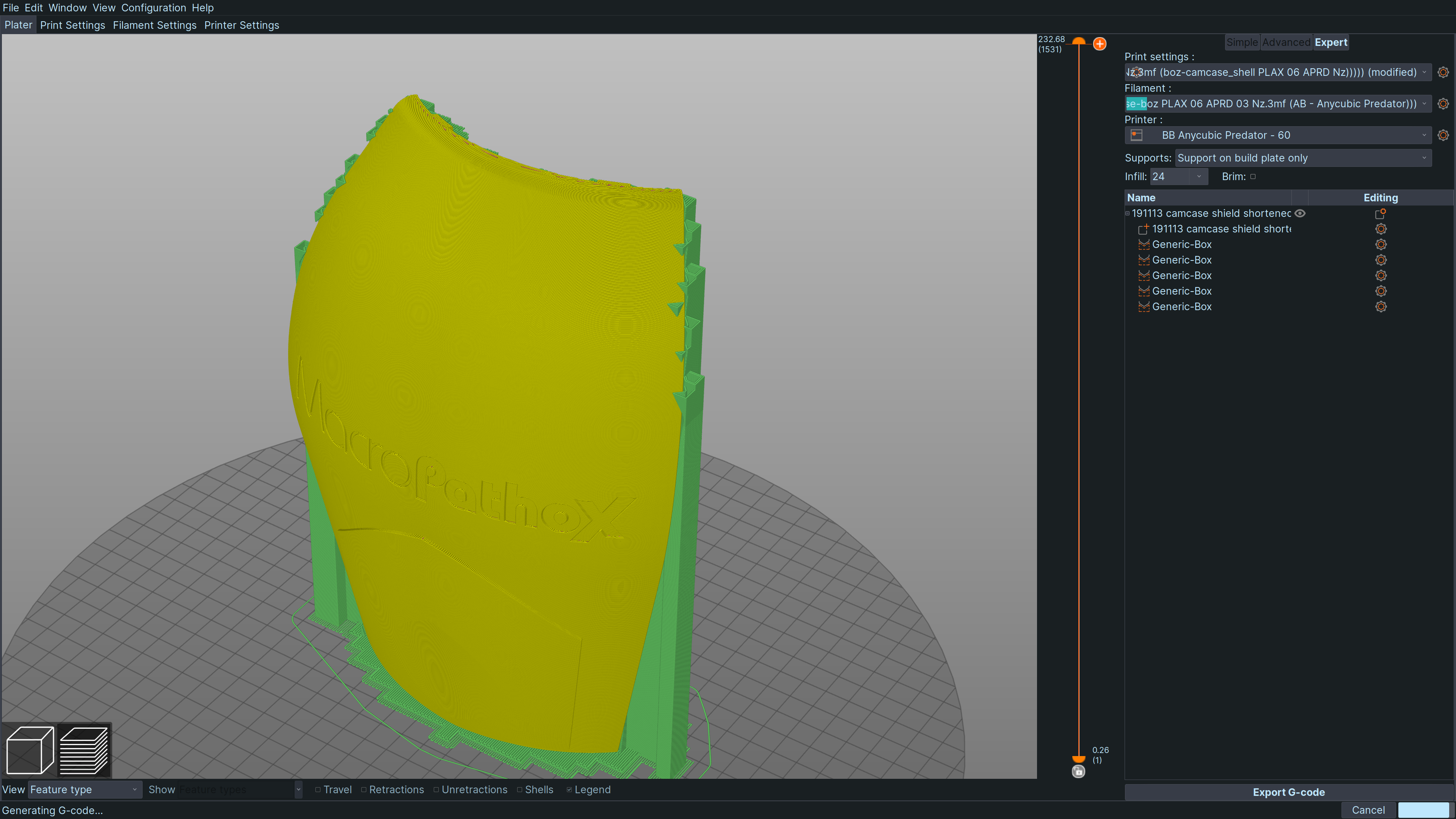
Task: Open Printer settings gear icon
Action: tap(1443, 135)
